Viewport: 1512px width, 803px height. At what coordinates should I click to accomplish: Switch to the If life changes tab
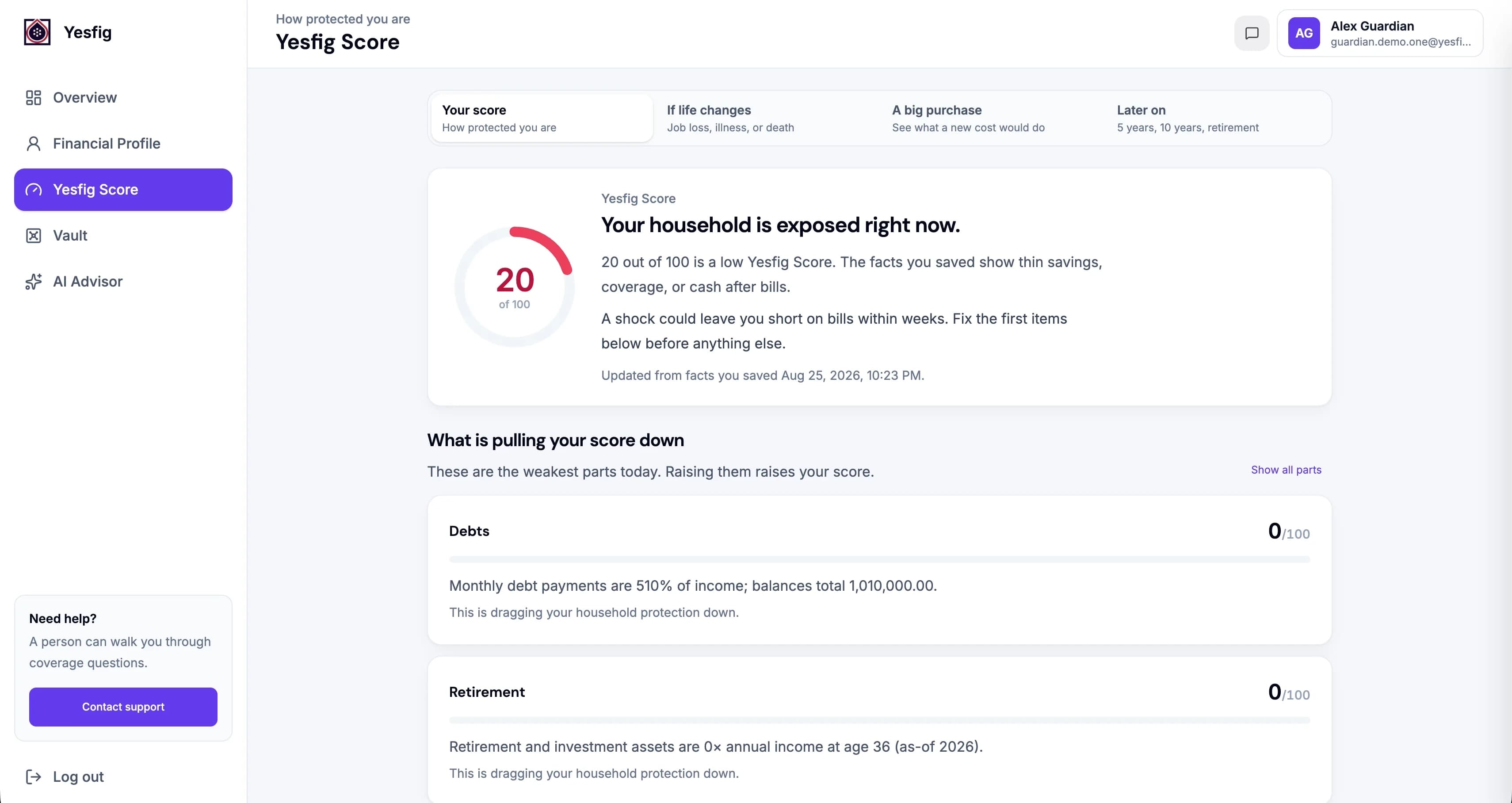tap(767, 118)
